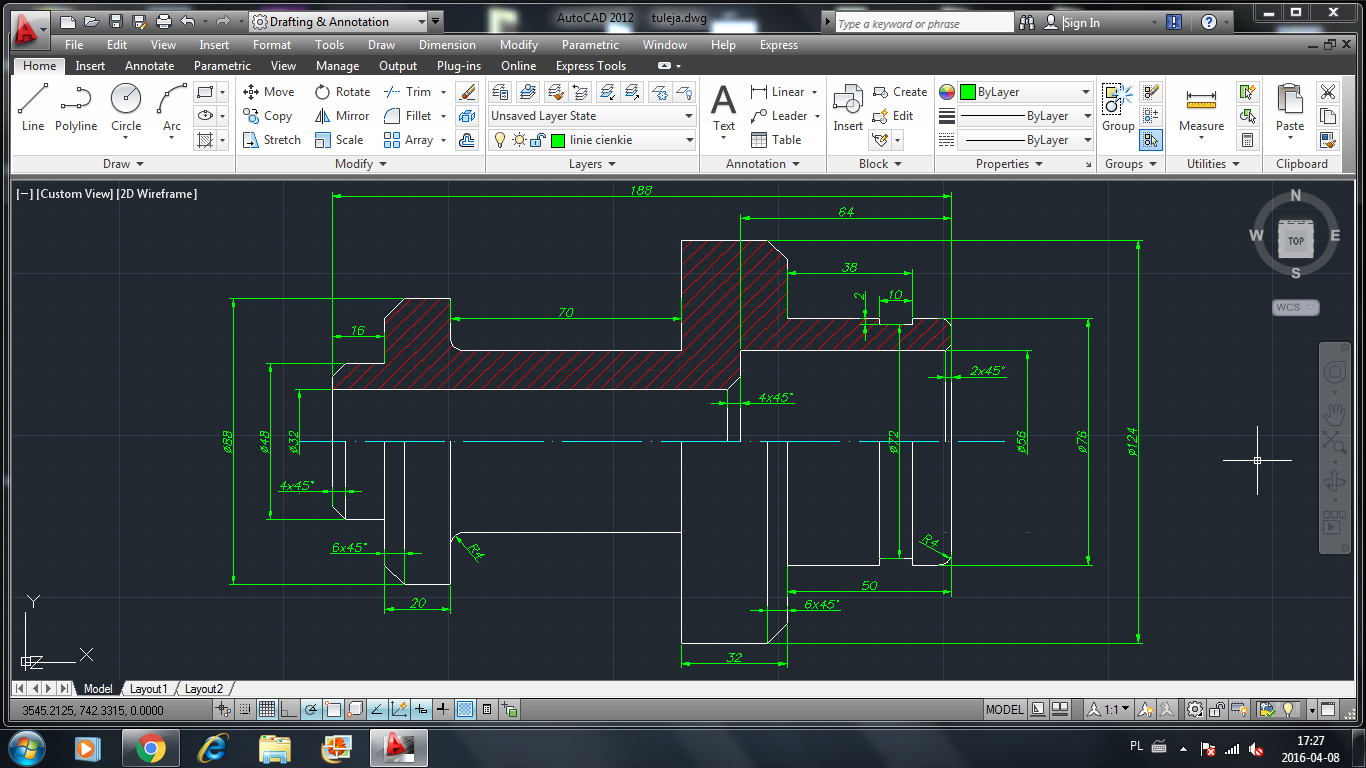
Task: Expand the Modify panel
Action: pos(360,164)
